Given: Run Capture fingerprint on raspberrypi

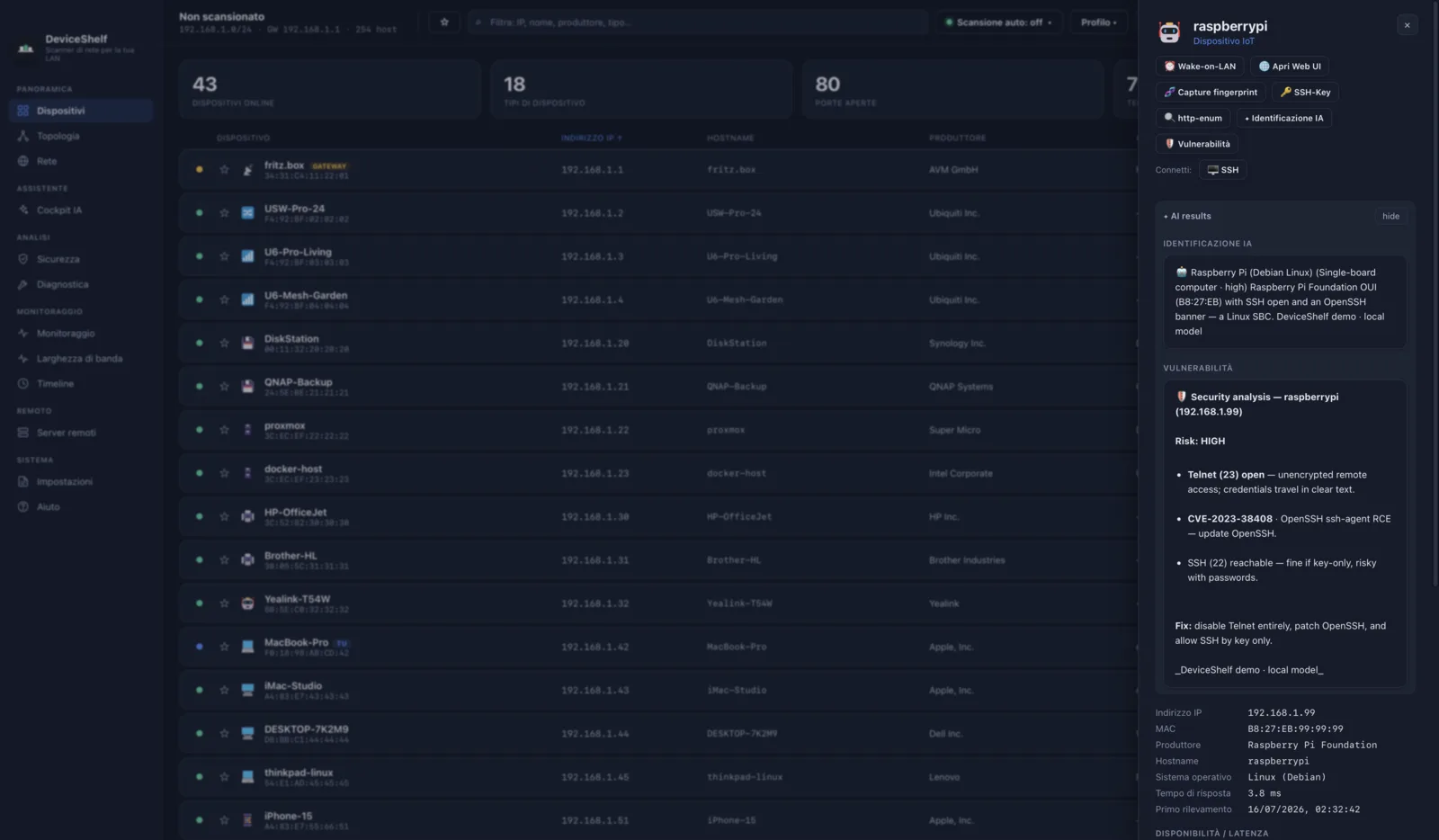Looking at the screenshot, I should (x=1211, y=92).
